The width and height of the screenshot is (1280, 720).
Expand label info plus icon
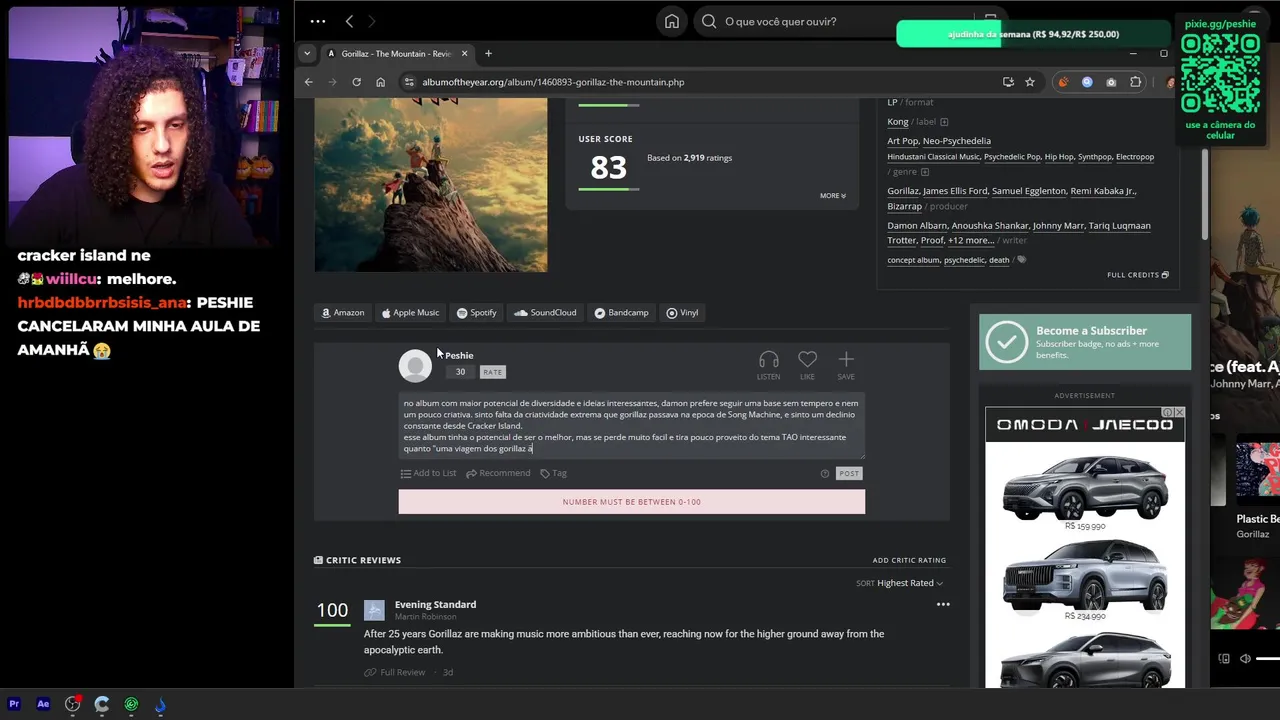[943, 122]
